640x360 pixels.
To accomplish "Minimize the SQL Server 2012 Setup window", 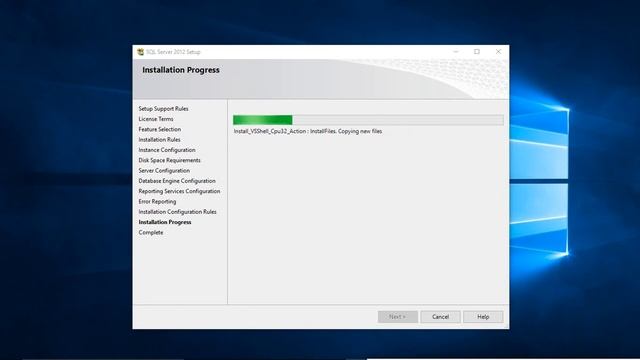I will click(456, 52).
